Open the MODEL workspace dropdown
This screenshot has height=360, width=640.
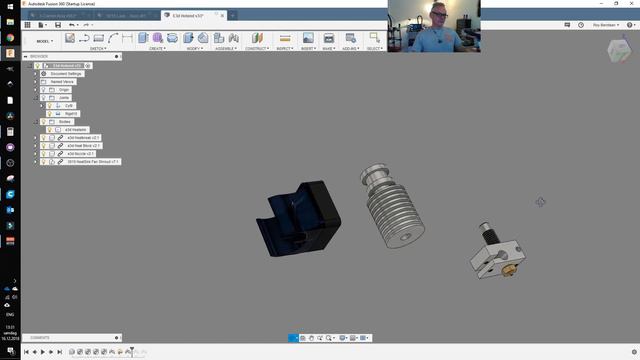pos(44,41)
